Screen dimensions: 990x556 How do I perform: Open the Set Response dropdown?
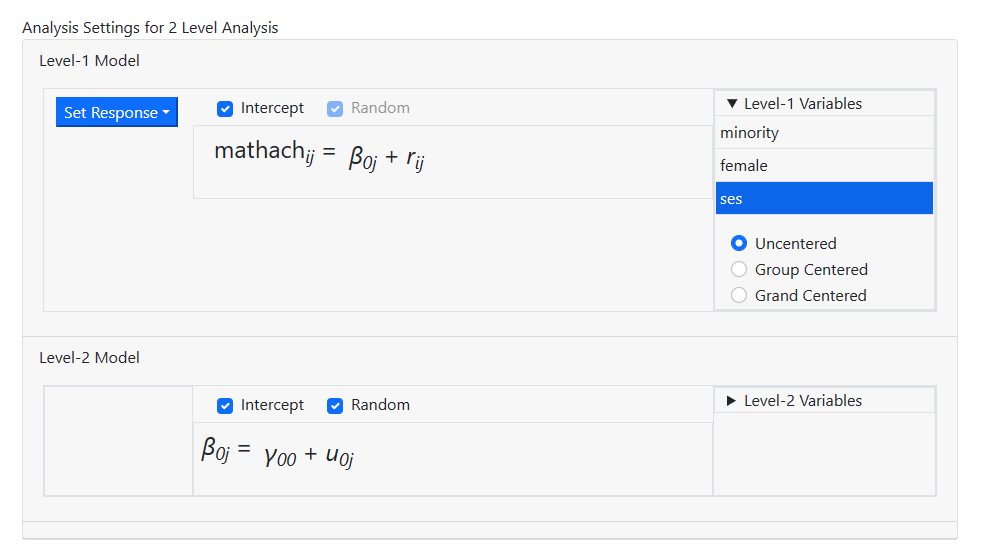116,113
